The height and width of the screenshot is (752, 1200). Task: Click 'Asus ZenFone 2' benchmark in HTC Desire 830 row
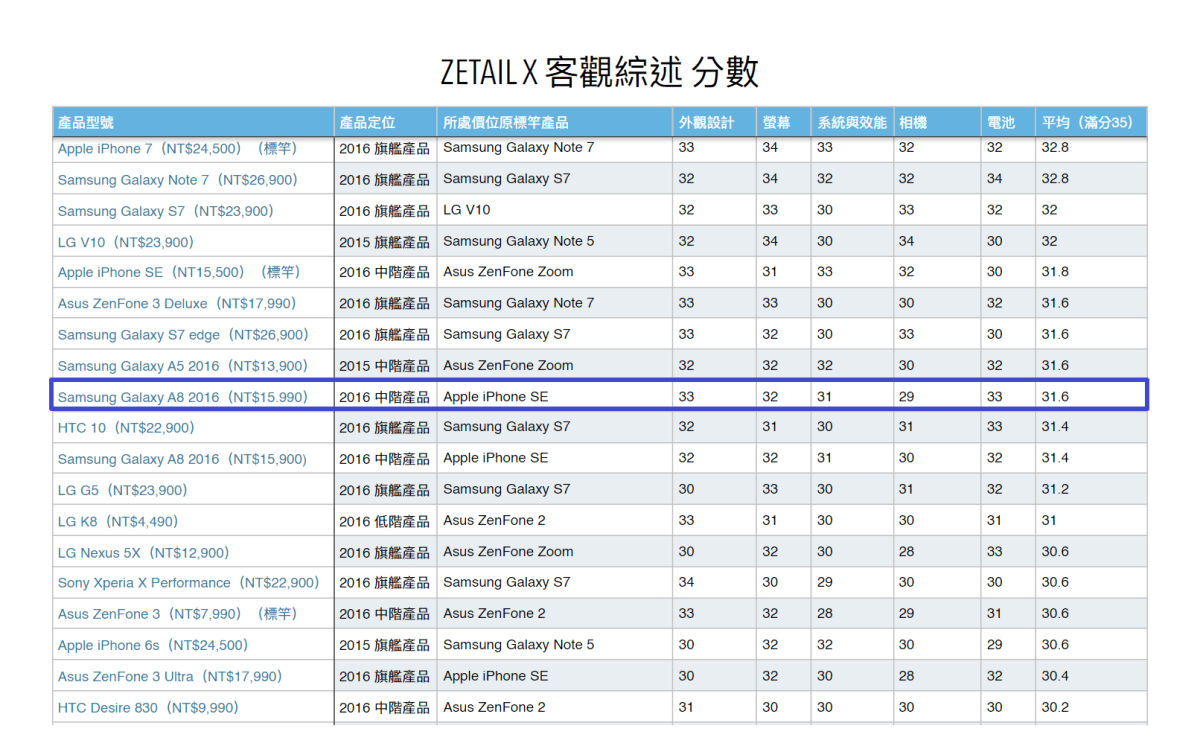pos(494,707)
